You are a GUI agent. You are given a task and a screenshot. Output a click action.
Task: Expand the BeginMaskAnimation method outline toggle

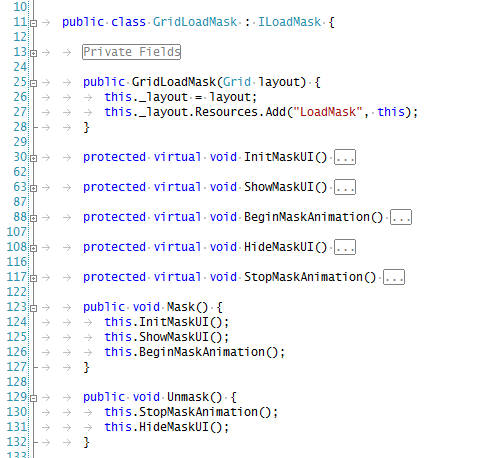coord(33,218)
